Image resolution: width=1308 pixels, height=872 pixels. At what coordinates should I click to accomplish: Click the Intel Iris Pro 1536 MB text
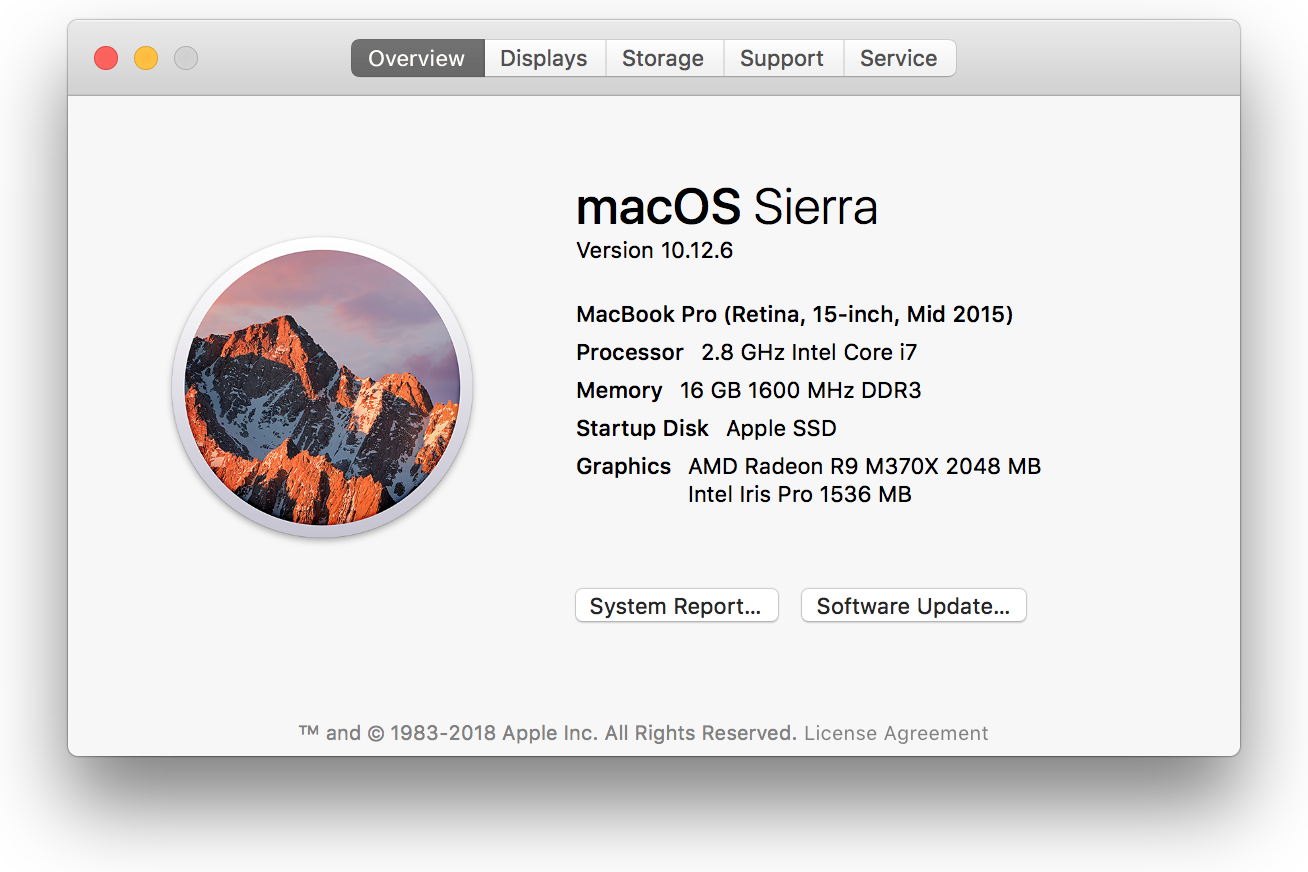[x=799, y=494]
